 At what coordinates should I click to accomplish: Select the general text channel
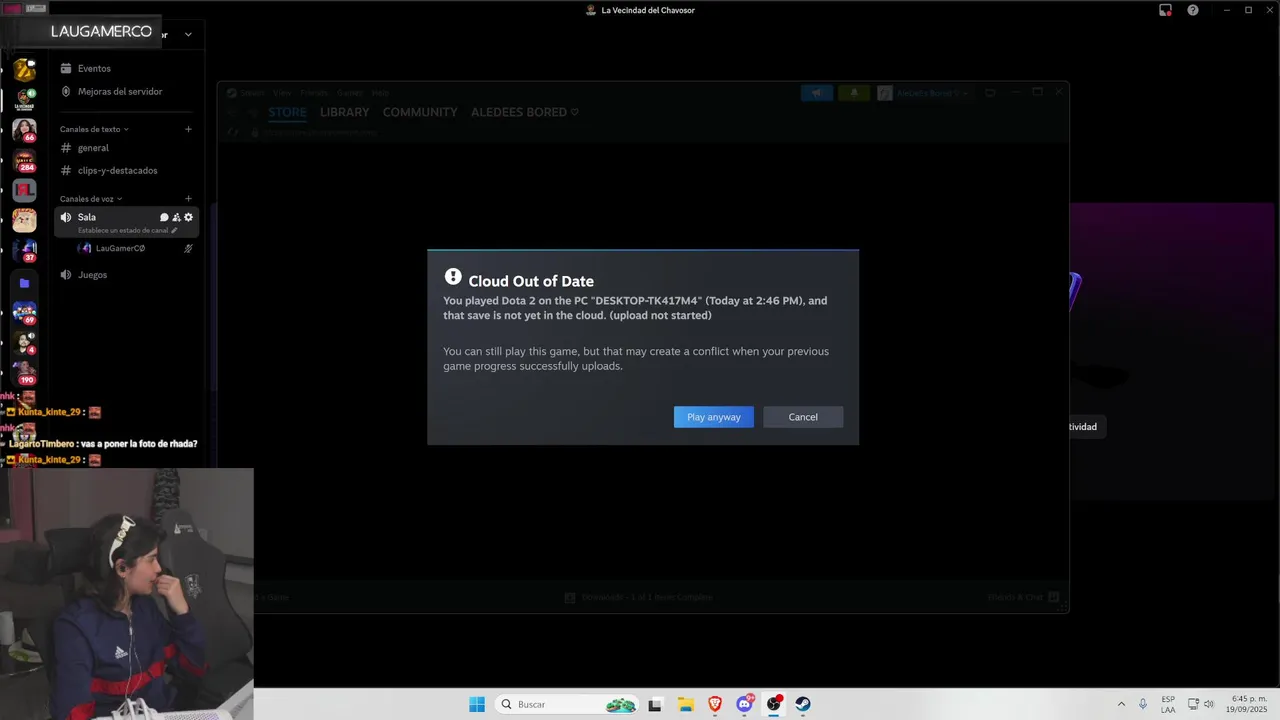pyautogui.click(x=93, y=148)
